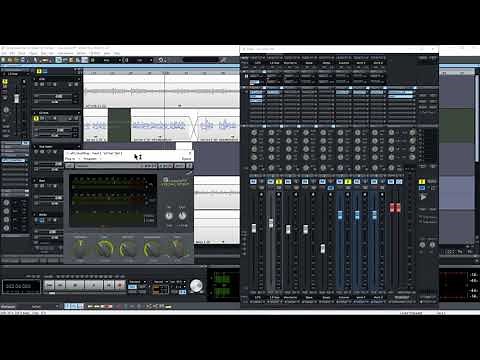Click the rightmost large green knob in the plugin window
480x360 pixels.
[176, 249]
